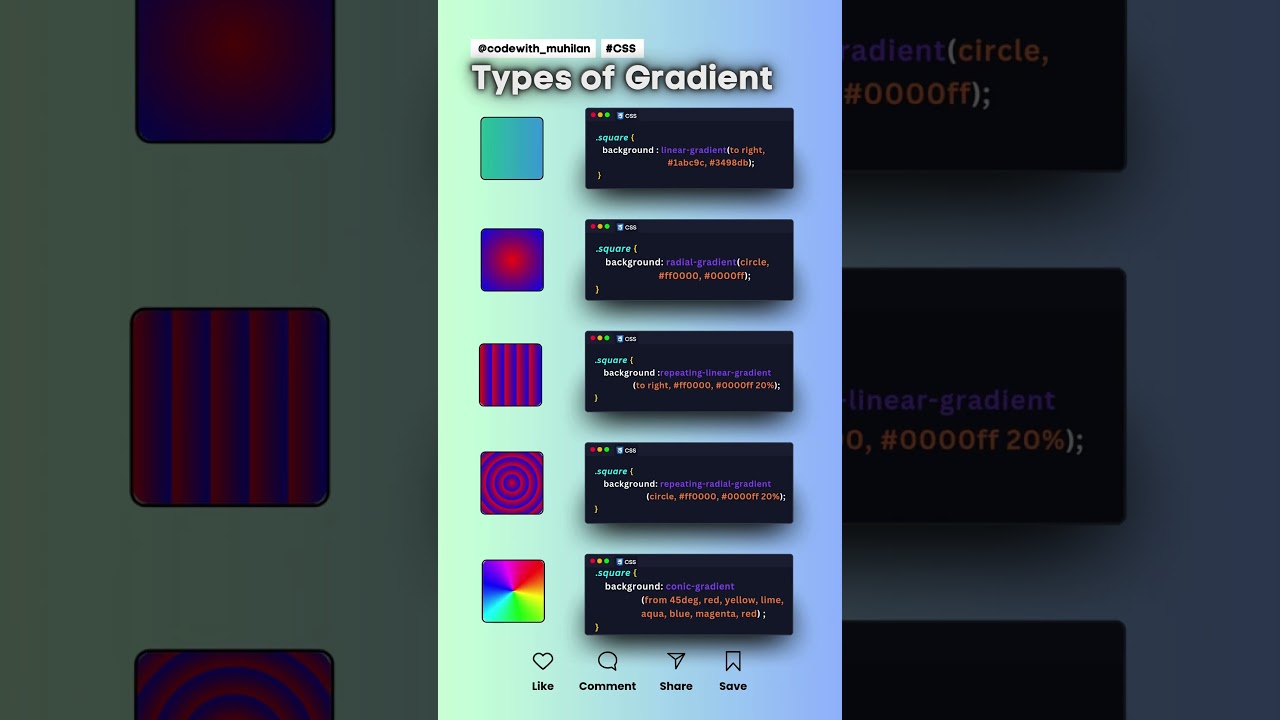Click the linear-gradient code snippet card

click(x=689, y=148)
